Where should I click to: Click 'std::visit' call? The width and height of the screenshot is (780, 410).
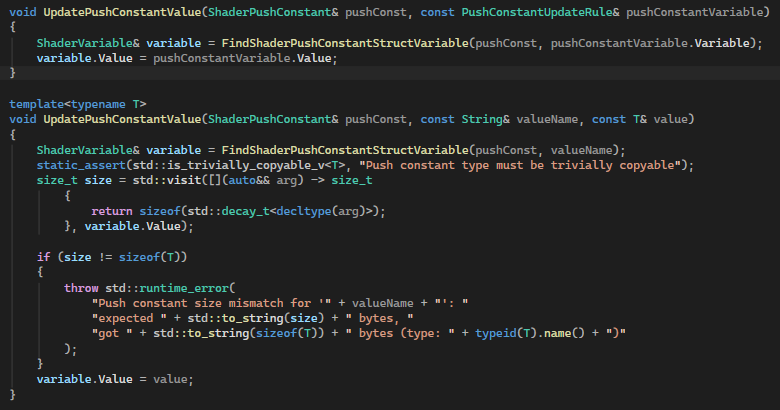point(167,180)
